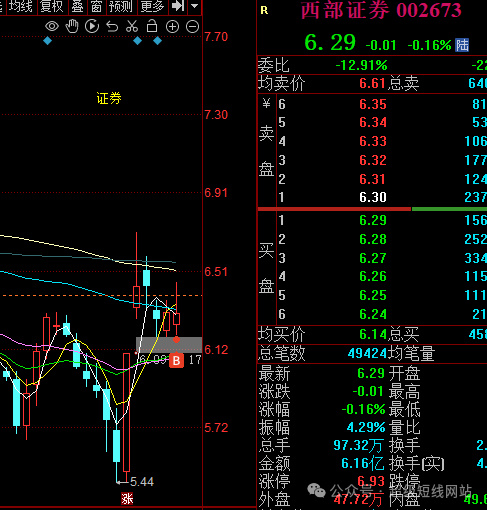Click the jump-to-end arrow icon in toolbar
Viewport: 487px width, 510px height.
(178, 6)
